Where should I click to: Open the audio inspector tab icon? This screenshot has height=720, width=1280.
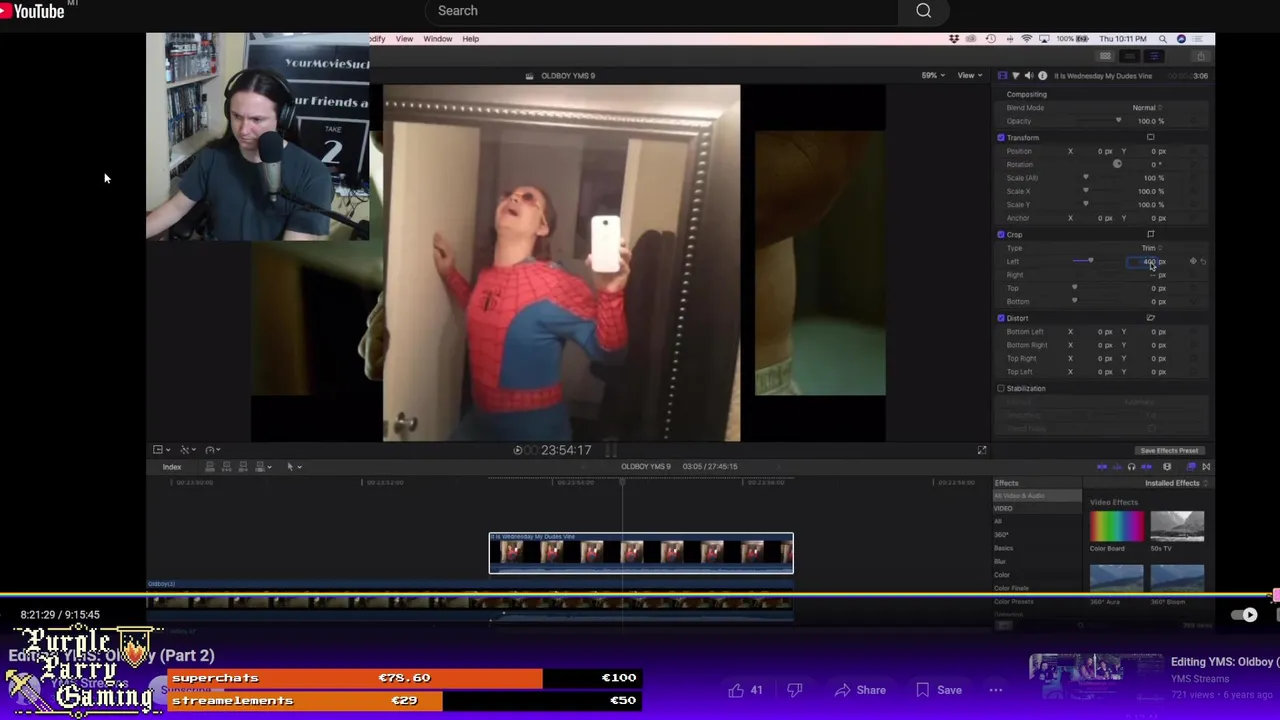[1029, 76]
